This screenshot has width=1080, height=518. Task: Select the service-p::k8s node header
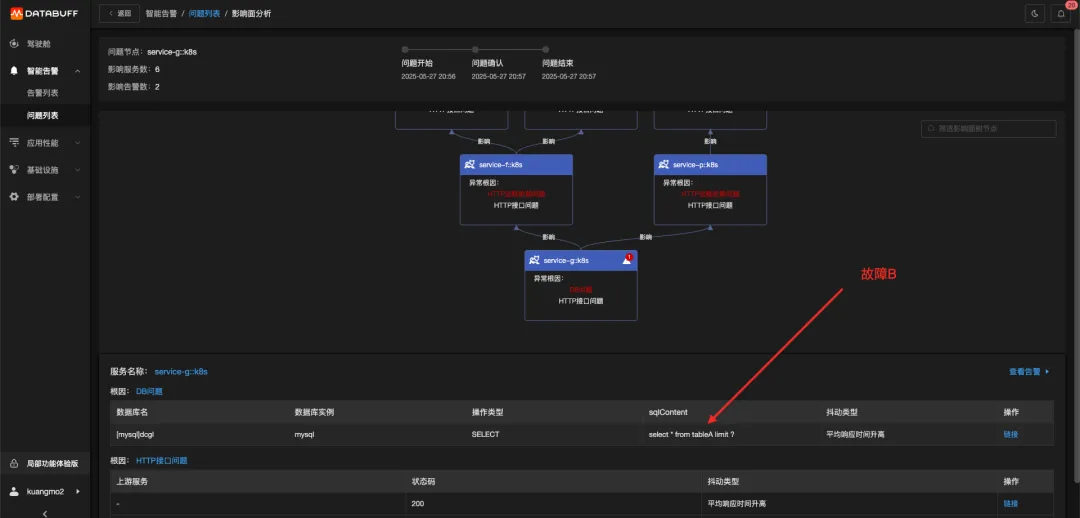(710, 165)
